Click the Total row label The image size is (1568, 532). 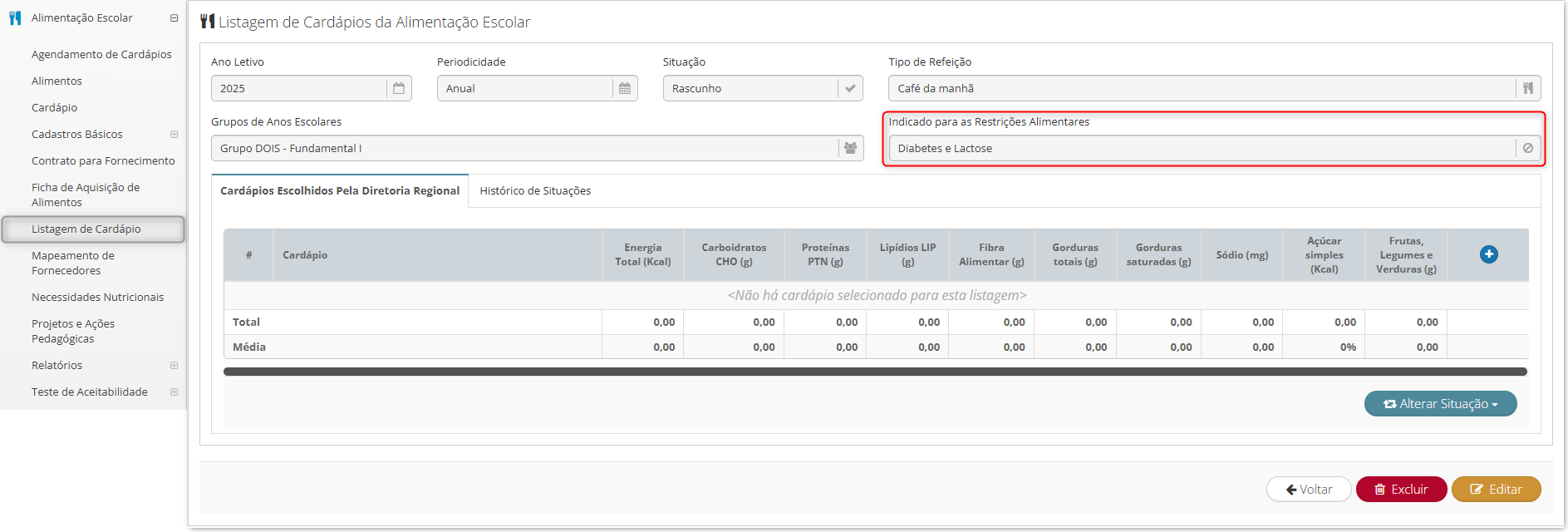pyautogui.click(x=246, y=322)
